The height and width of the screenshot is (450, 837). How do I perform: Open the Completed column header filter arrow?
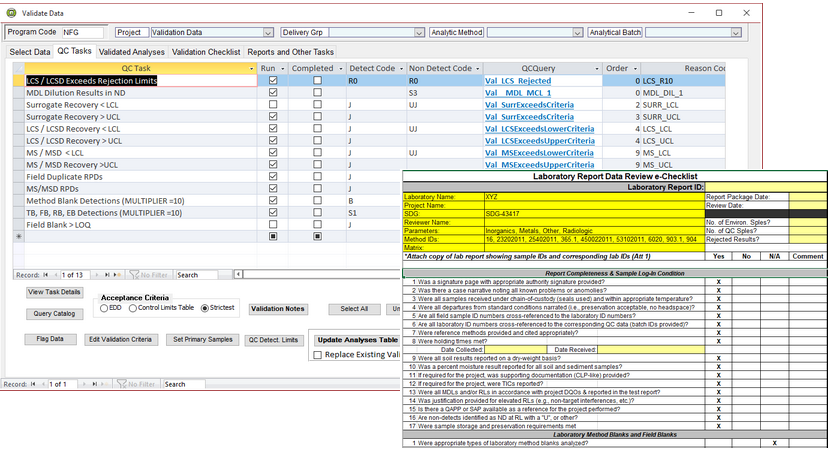click(341, 68)
